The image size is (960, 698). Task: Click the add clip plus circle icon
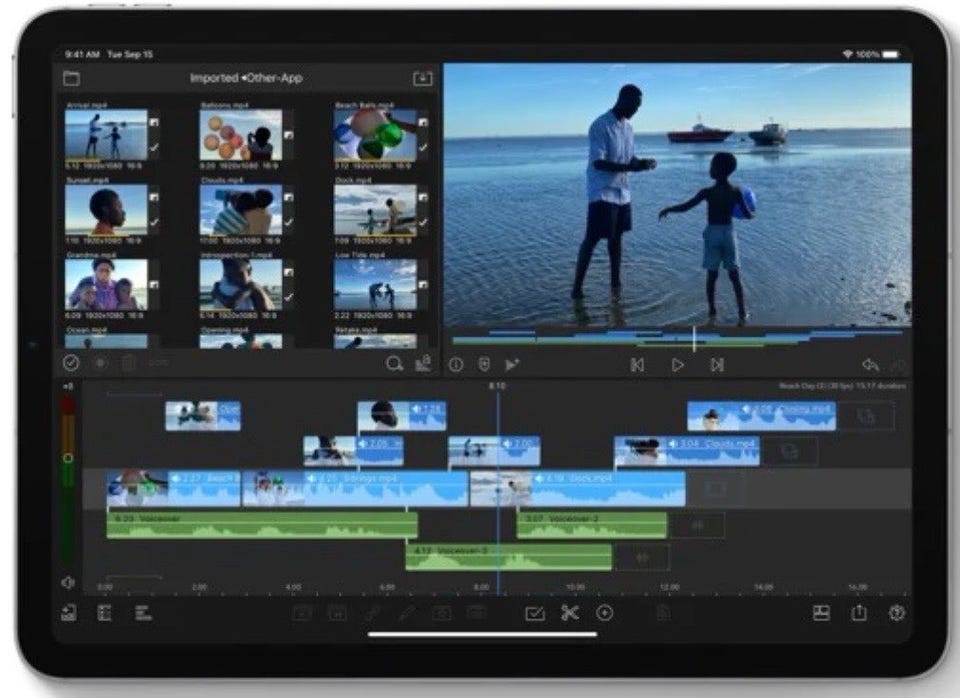pos(605,613)
